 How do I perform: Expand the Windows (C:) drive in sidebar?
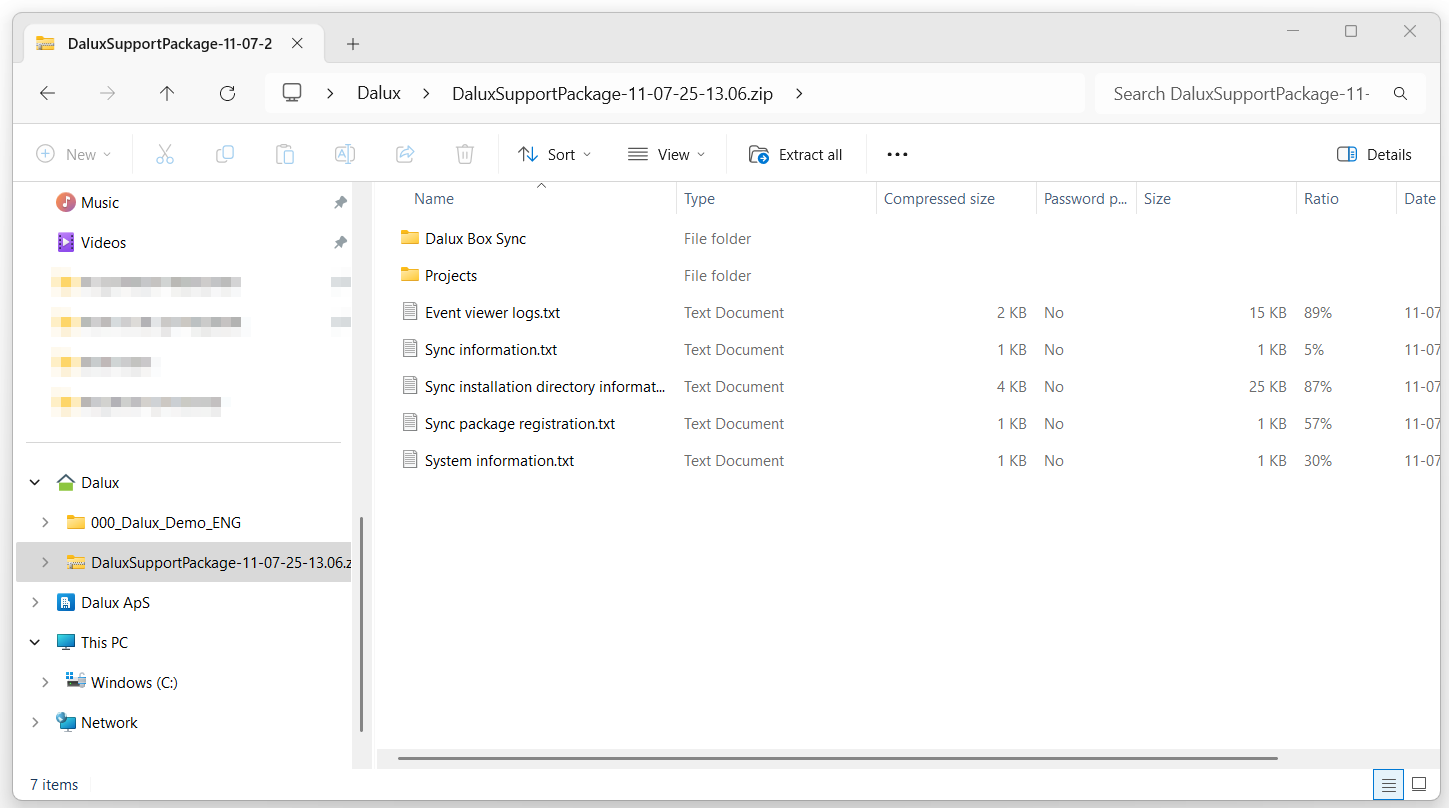coord(45,681)
